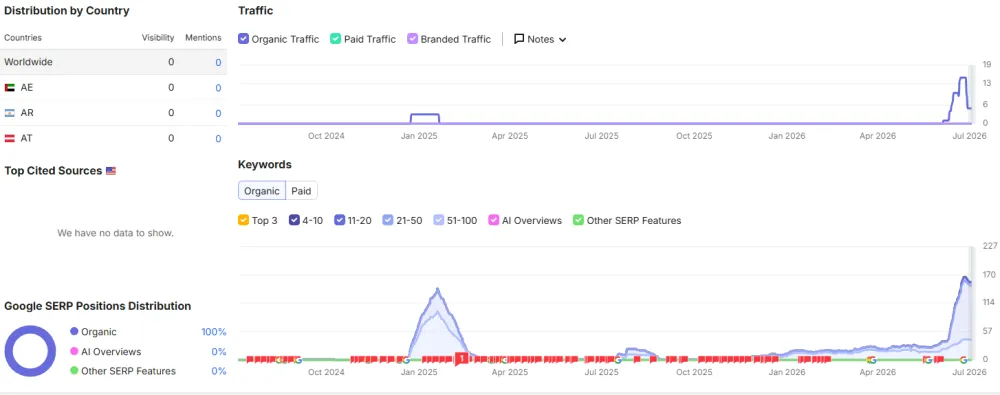The height and width of the screenshot is (395, 1000).
Task: Click the Countries column header
Action: 23,38
